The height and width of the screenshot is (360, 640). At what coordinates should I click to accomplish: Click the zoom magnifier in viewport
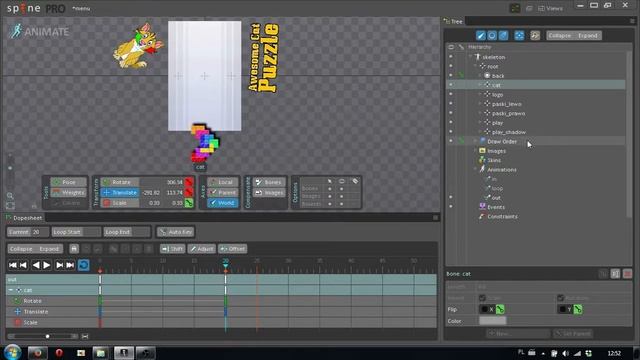click(x=10, y=196)
